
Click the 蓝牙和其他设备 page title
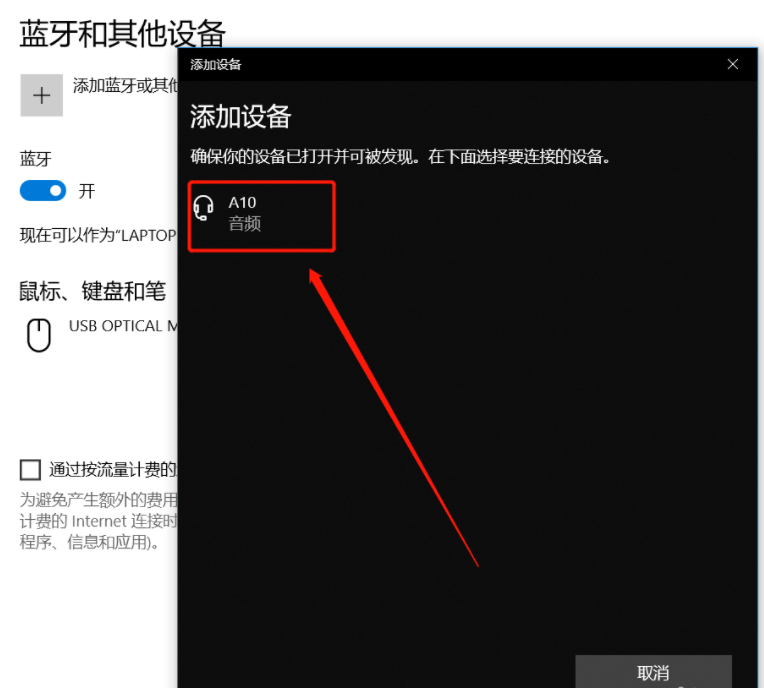click(122, 34)
